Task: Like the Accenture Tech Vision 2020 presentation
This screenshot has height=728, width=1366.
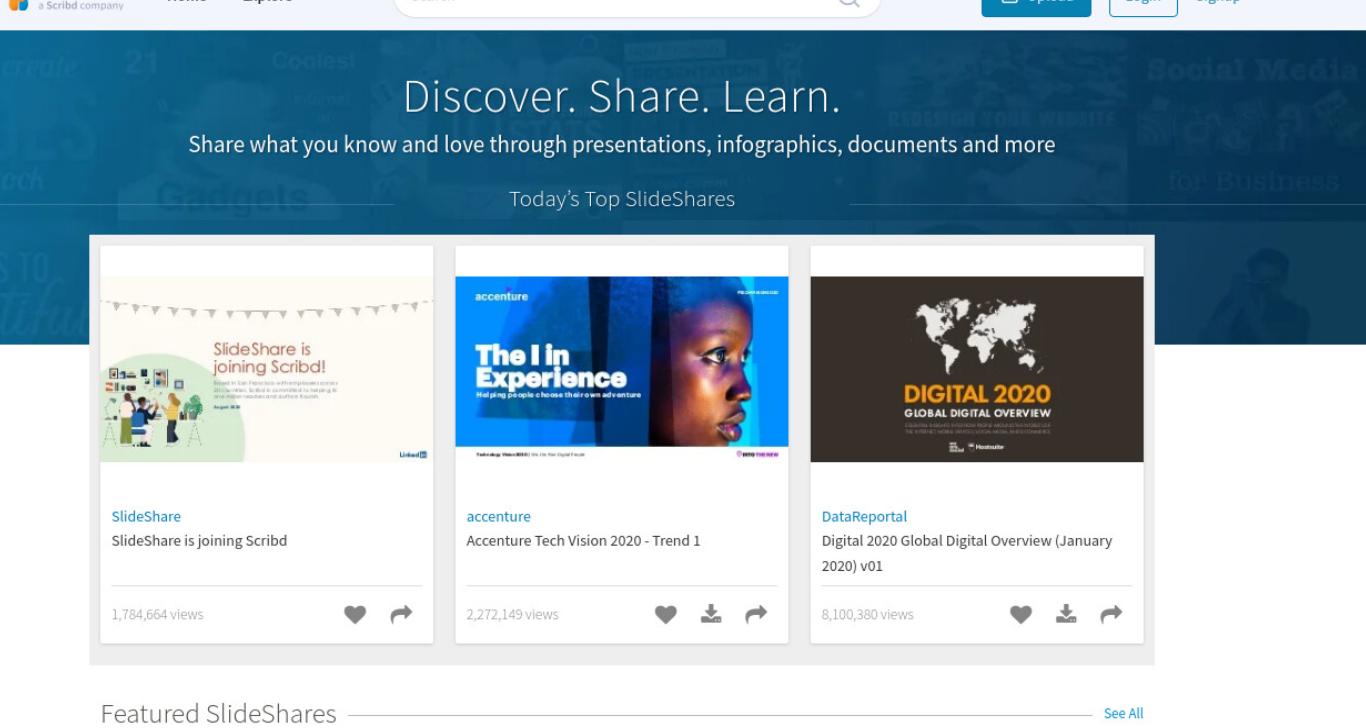Action: tap(666, 615)
